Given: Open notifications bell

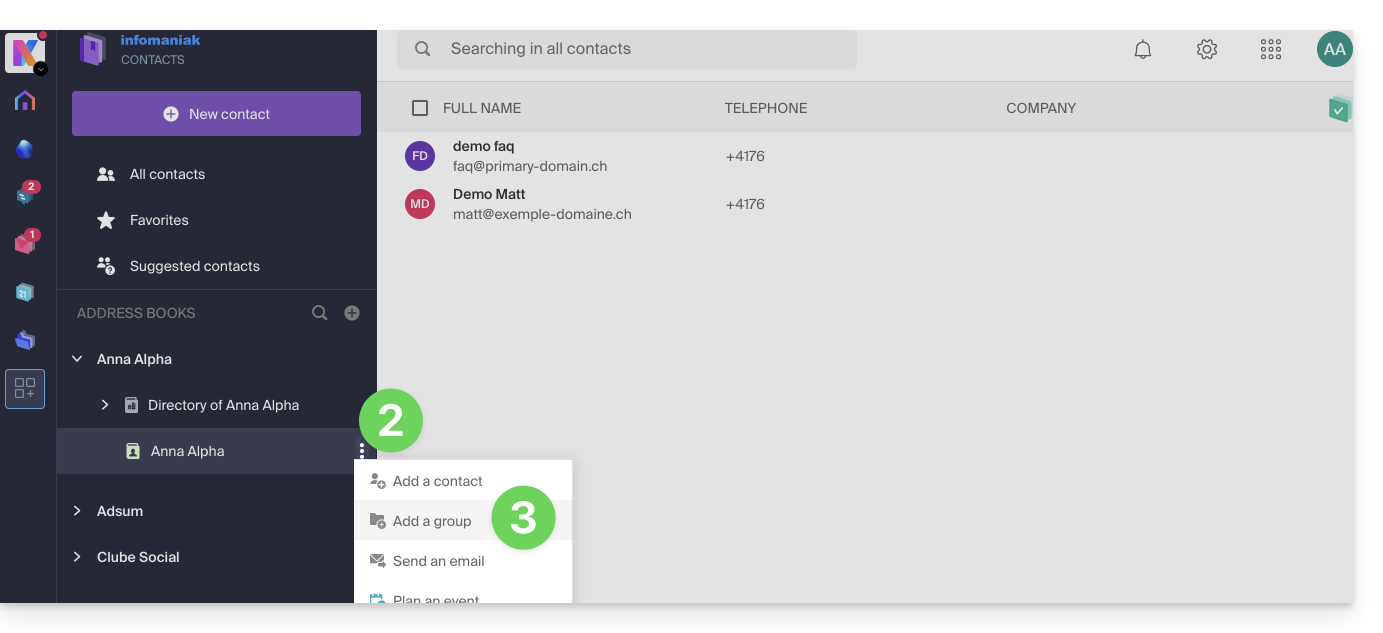Looking at the screenshot, I should click(1143, 49).
